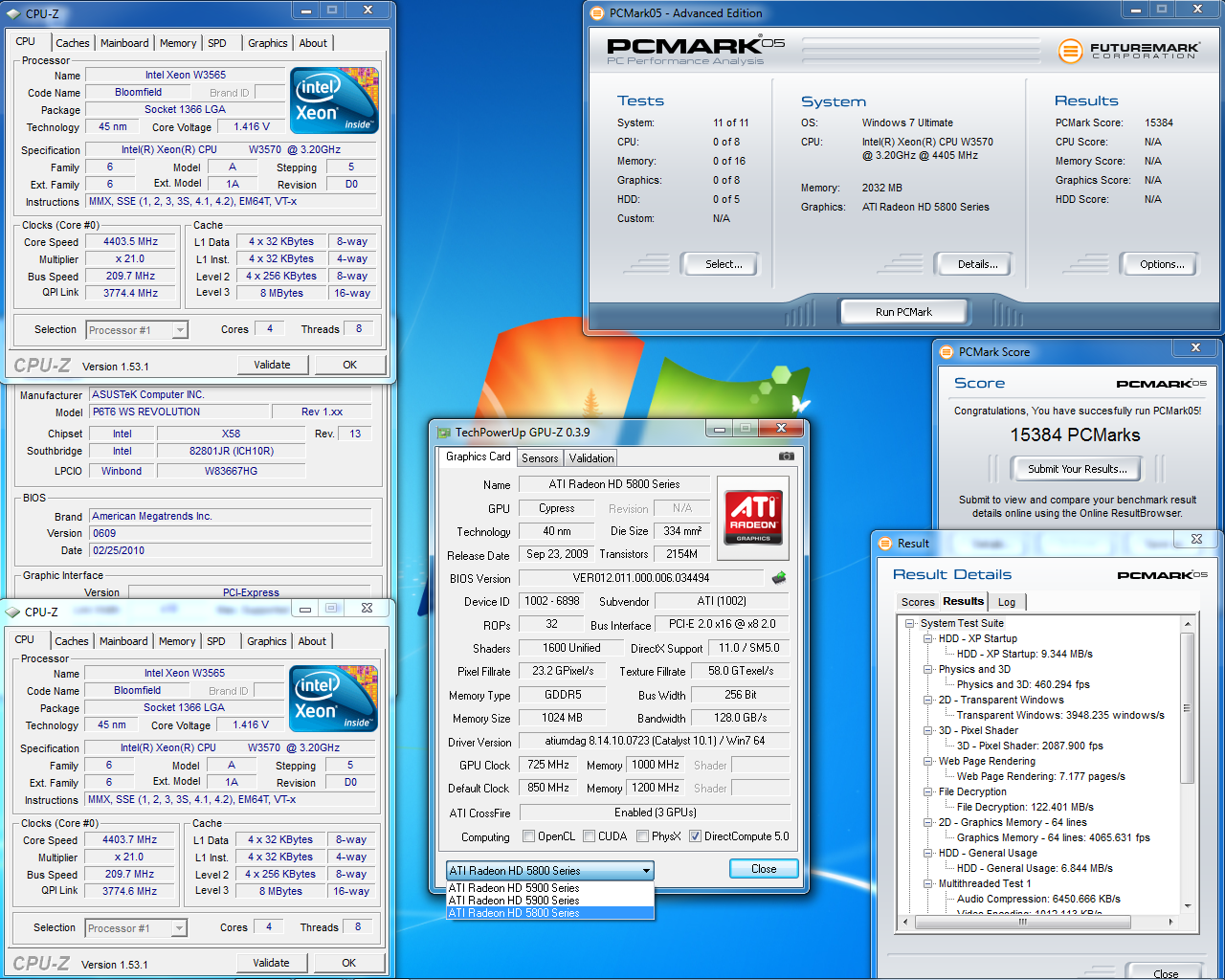Collapse the 2D - Transparent Windows node

point(927,701)
